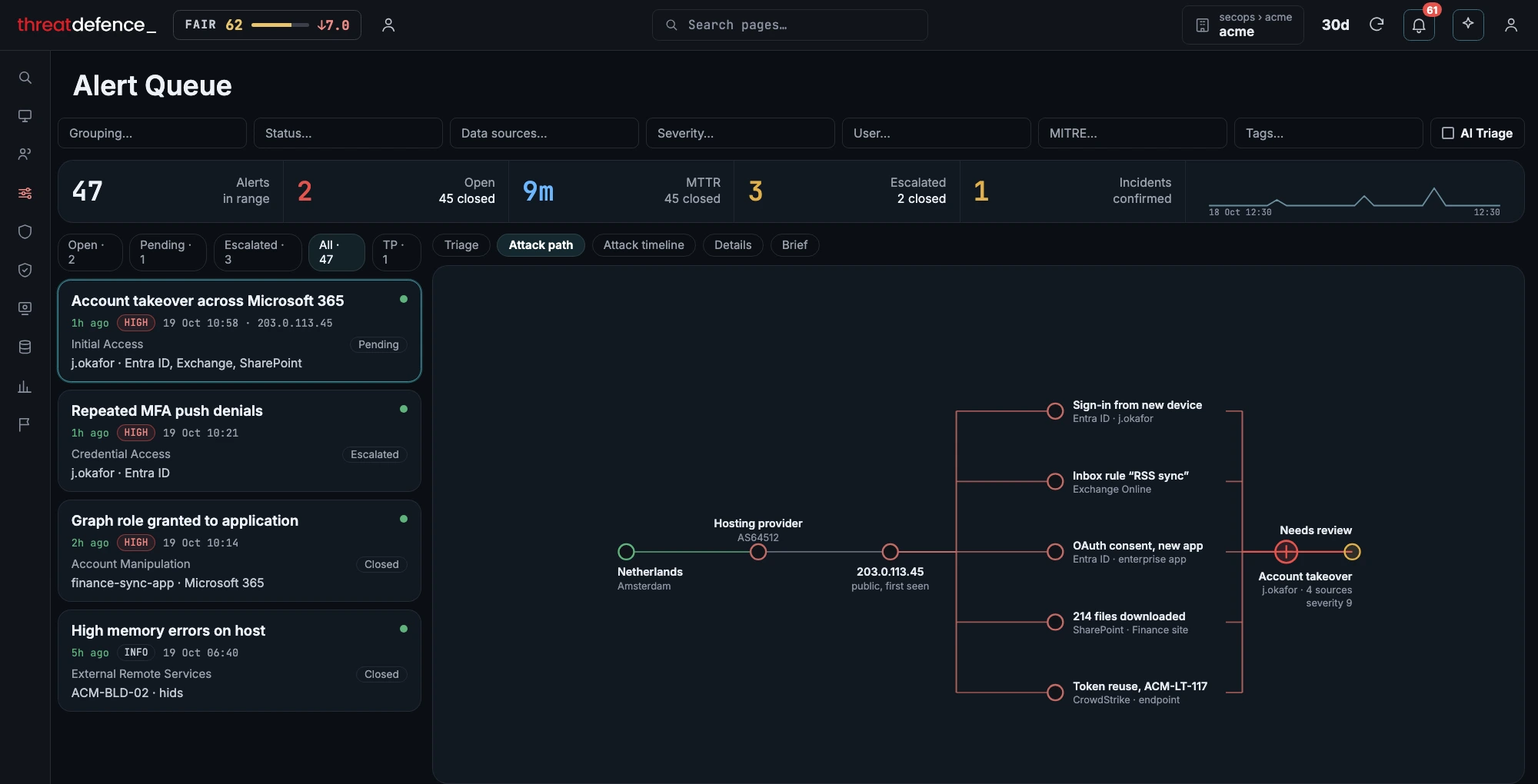Click the red Needs review plus node

(x=1286, y=552)
